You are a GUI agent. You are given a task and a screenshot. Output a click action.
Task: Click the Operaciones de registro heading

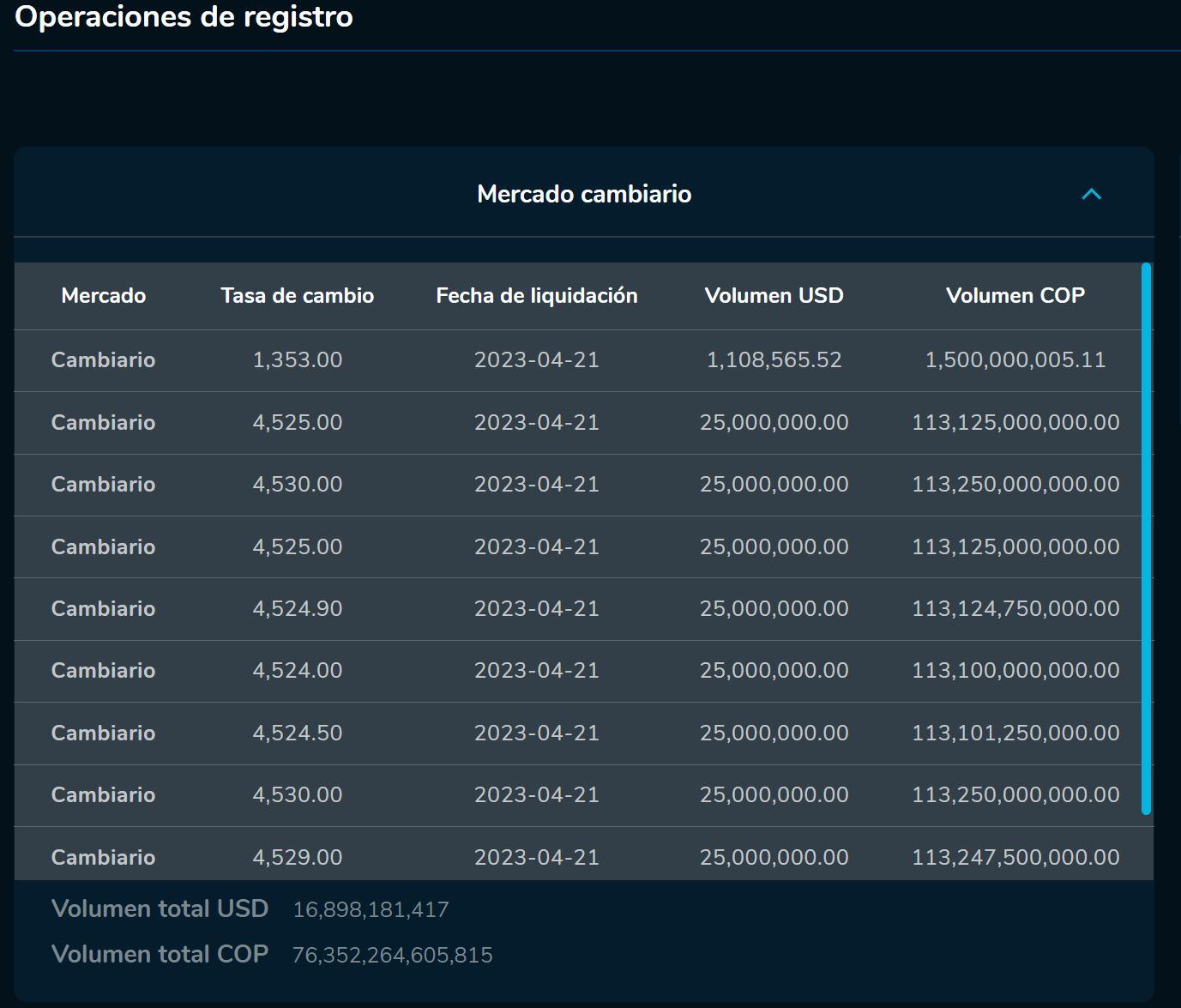tap(184, 17)
